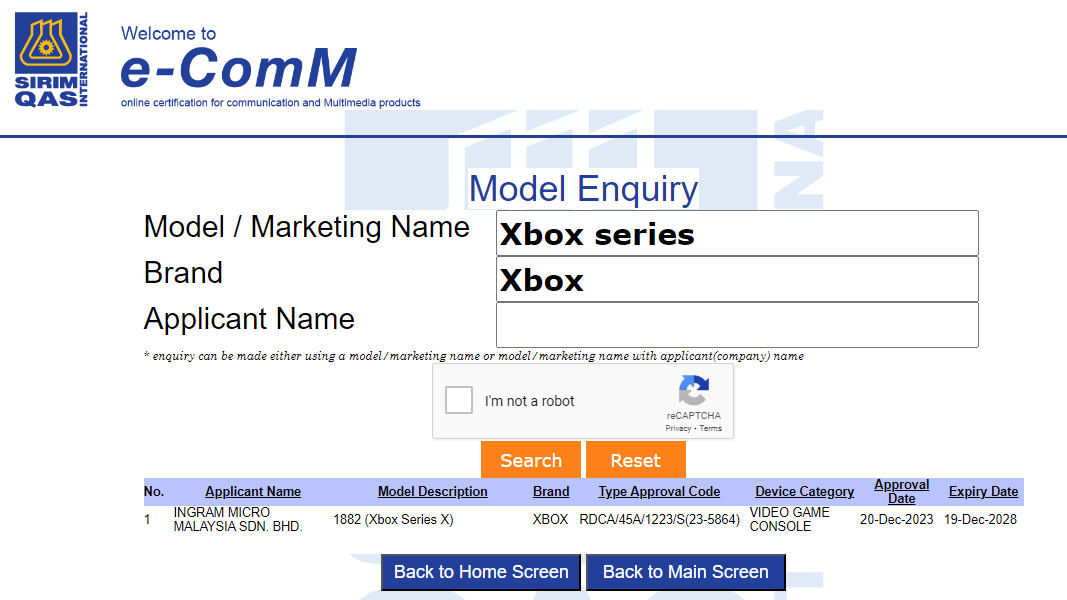Sort by Device Category column header
This screenshot has width=1067, height=600.
[x=804, y=492]
